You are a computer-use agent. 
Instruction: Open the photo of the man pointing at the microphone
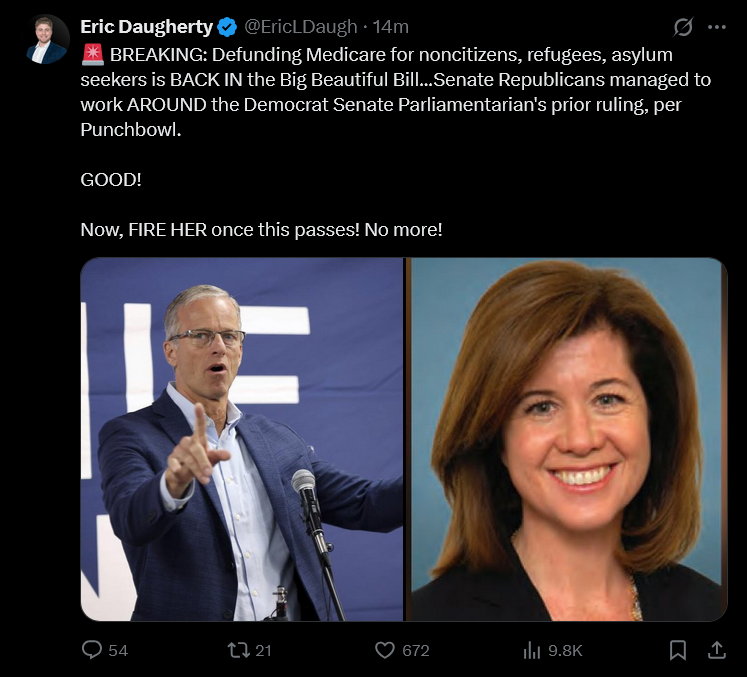[x=242, y=439]
